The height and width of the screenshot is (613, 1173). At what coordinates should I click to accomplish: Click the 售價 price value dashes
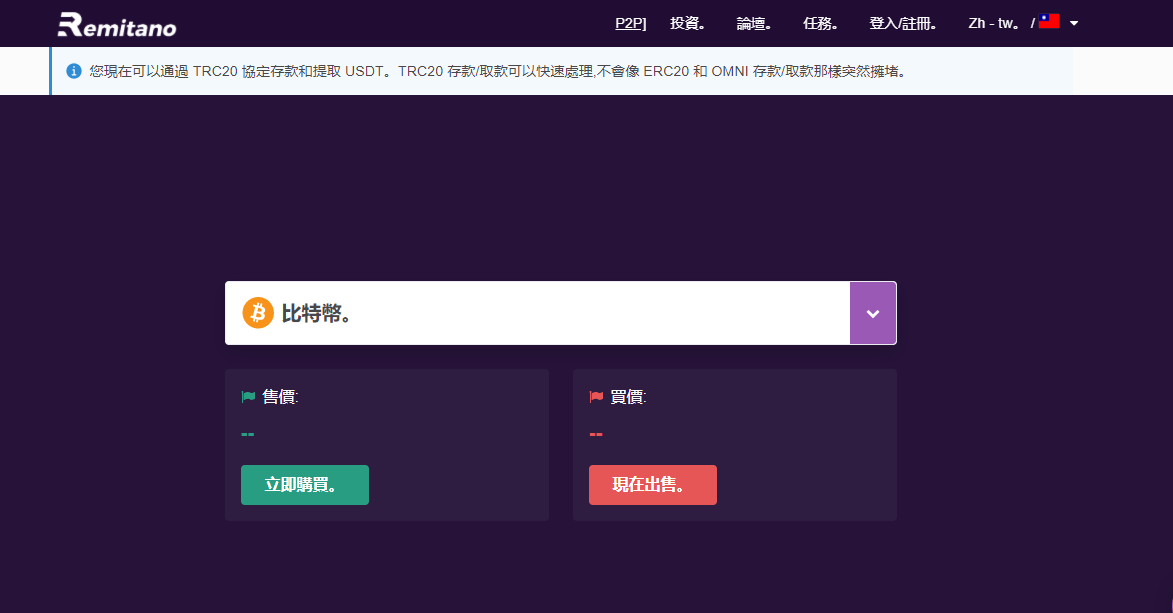coord(248,434)
